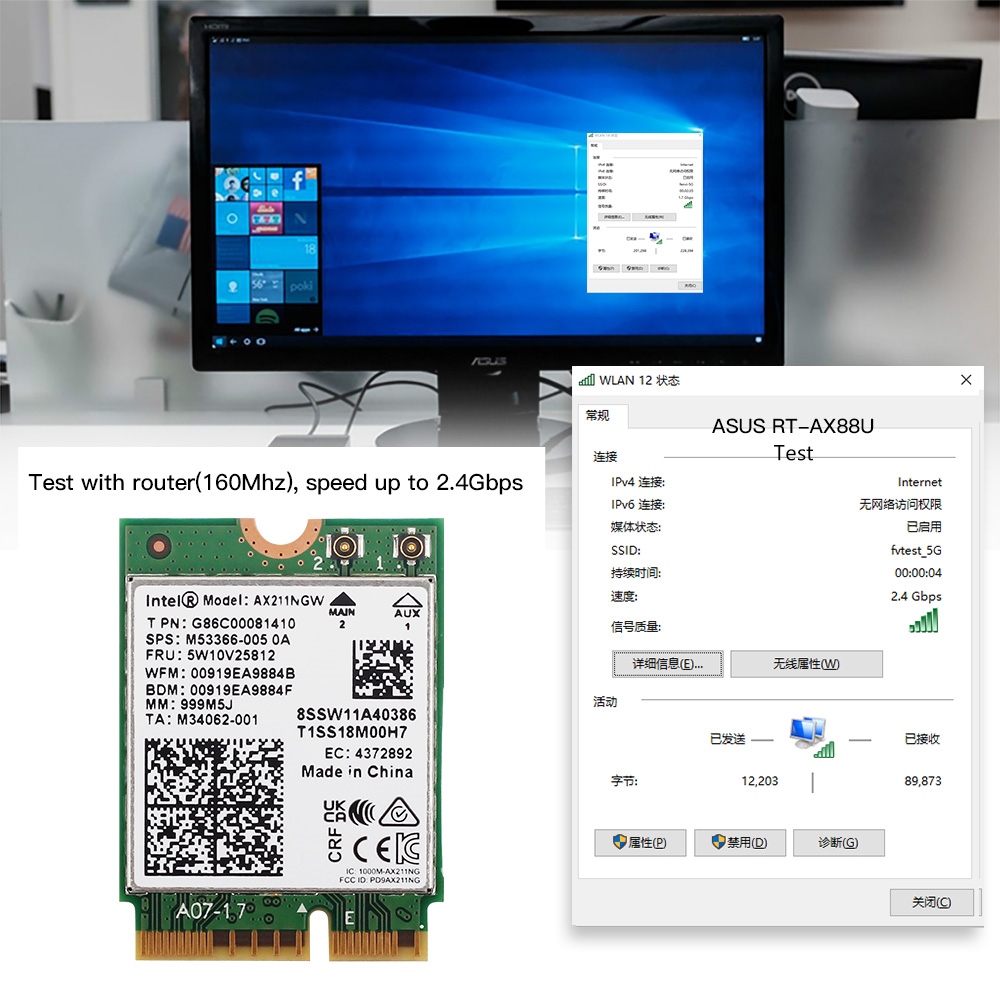The width and height of the screenshot is (1000, 1000).
Task: Open 无线属性(W) wireless properties
Action: (806, 663)
